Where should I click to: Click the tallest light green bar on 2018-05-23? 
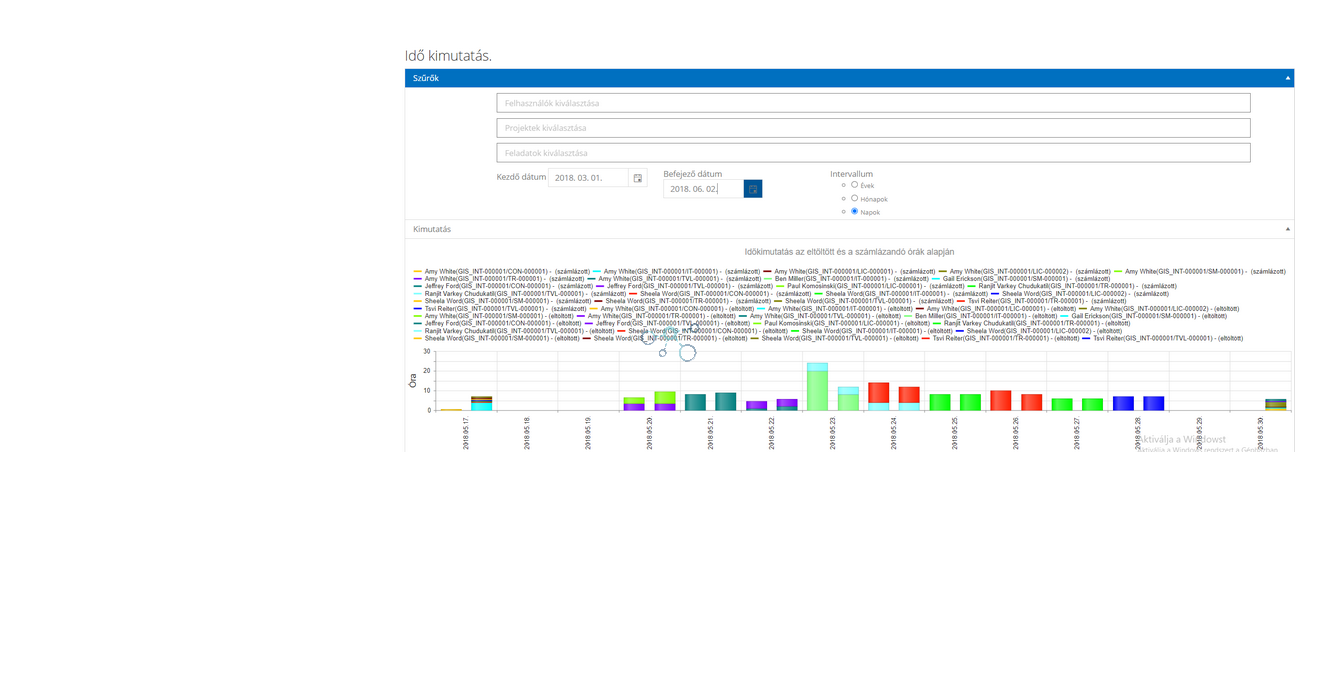(817, 390)
